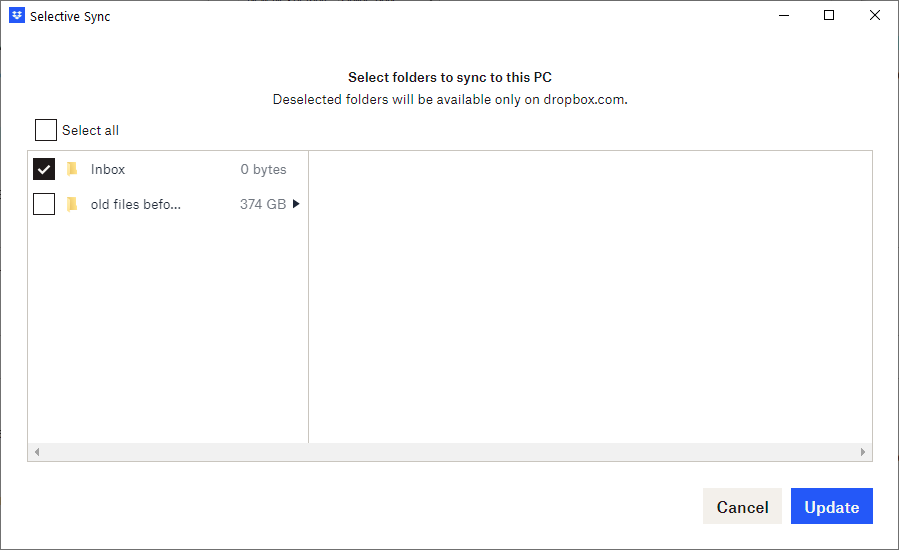Click the 0 bytes size label
Viewport: 899px width, 550px height.
point(263,170)
